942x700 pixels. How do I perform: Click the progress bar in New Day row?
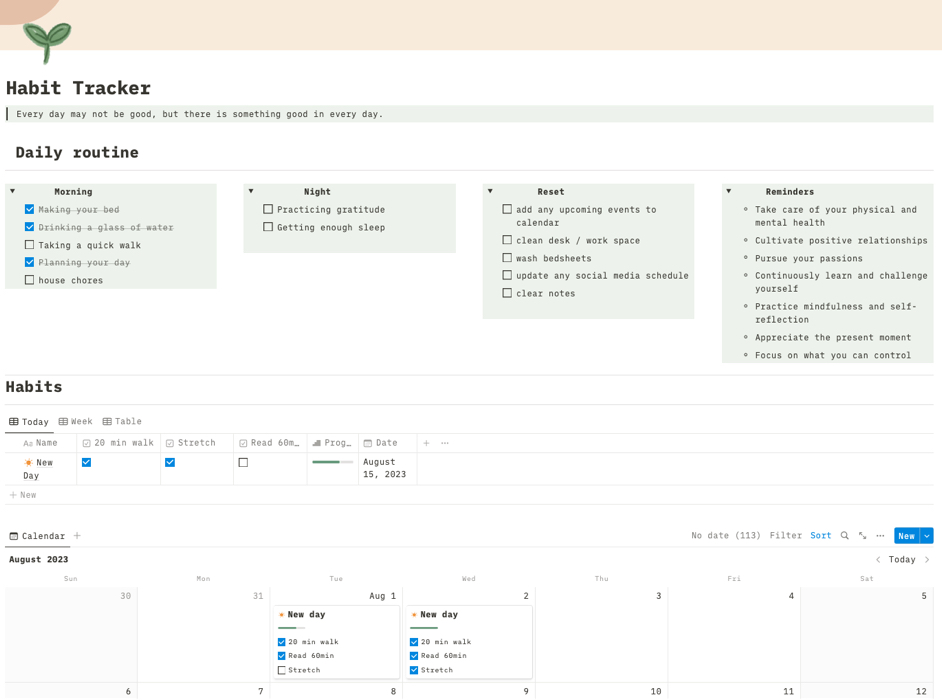332,462
